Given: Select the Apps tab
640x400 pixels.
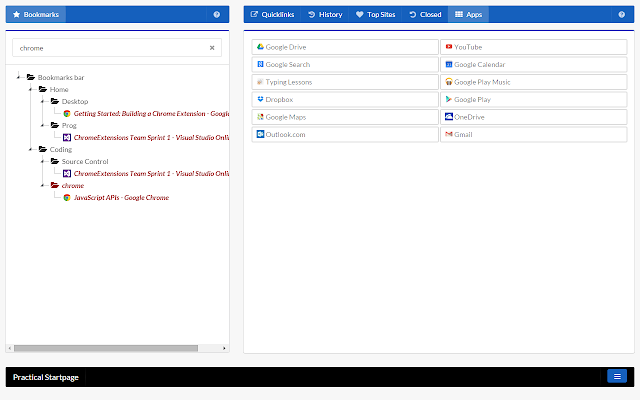Looking at the screenshot, I should pos(469,14).
